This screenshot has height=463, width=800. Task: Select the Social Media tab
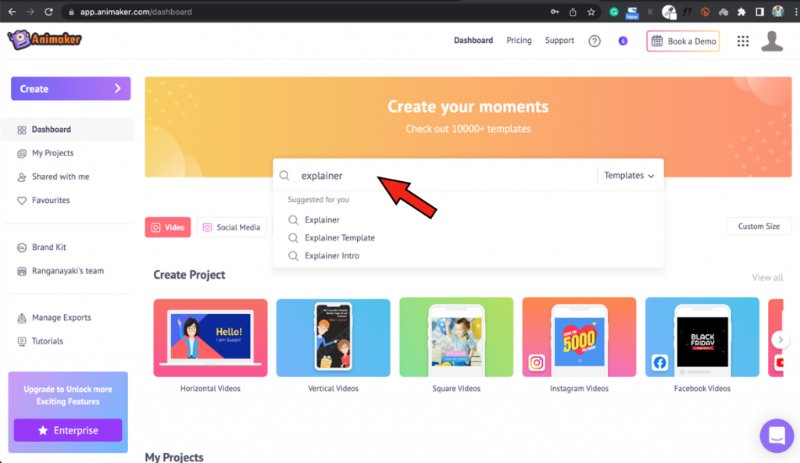click(x=232, y=227)
